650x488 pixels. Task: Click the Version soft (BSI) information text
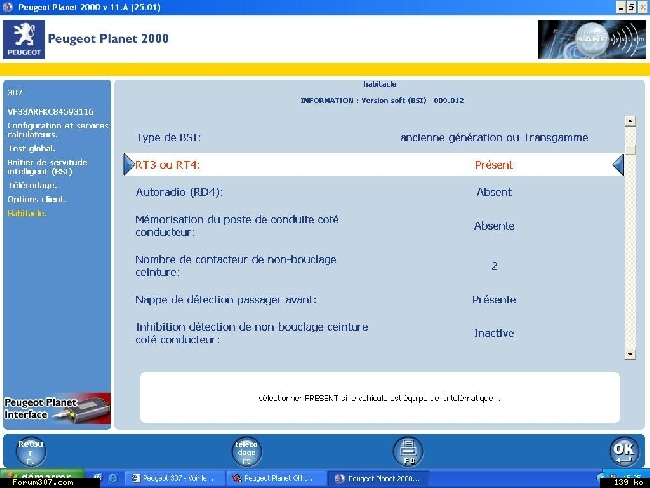coord(382,100)
